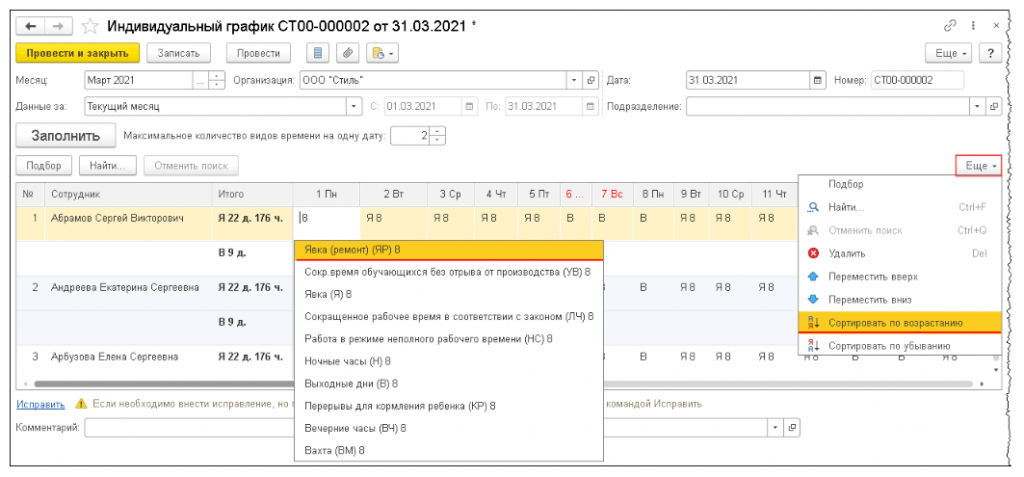Open the document report list icon
Viewport: 1024px width, 477px height.
point(319,53)
